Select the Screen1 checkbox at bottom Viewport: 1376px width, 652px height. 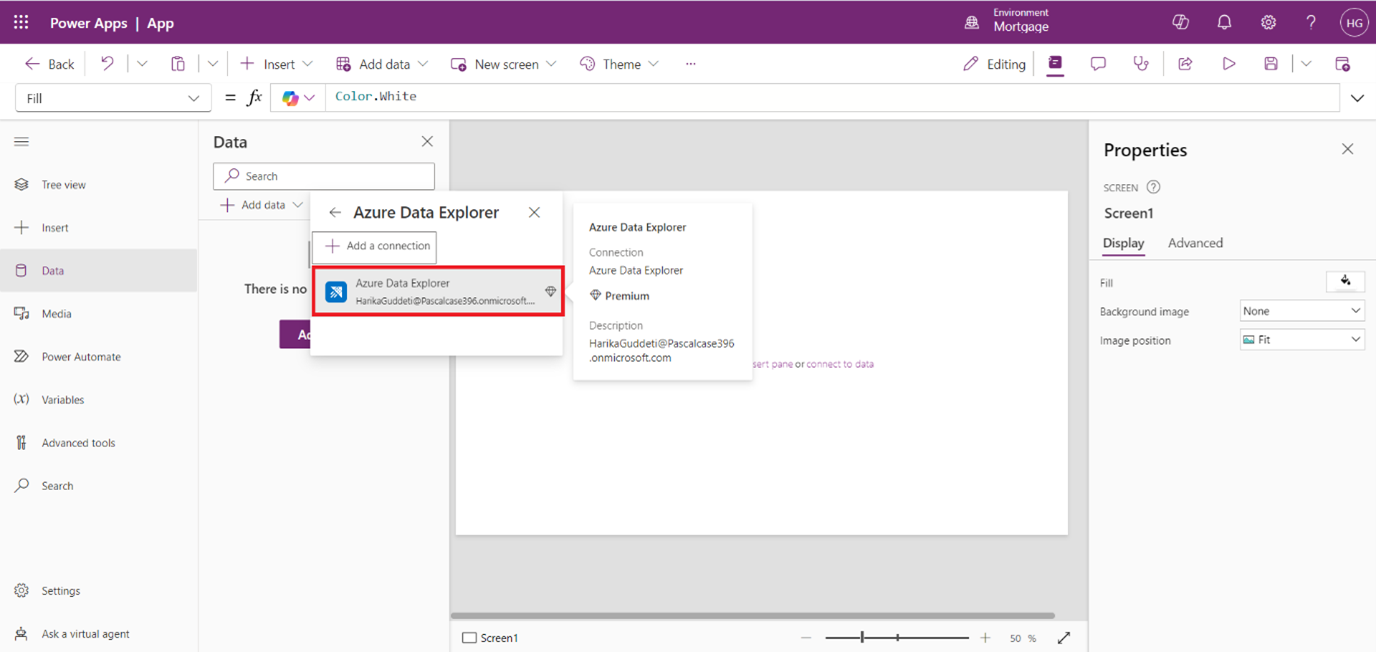pos(469,638)
